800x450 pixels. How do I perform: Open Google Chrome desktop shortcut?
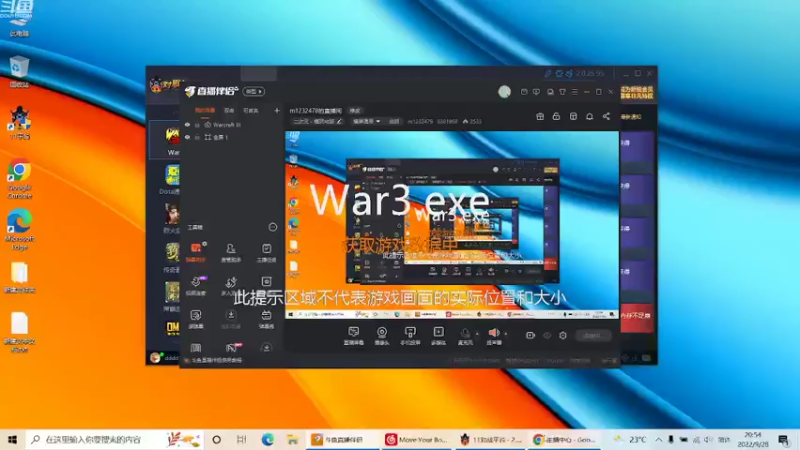(19, 179)
